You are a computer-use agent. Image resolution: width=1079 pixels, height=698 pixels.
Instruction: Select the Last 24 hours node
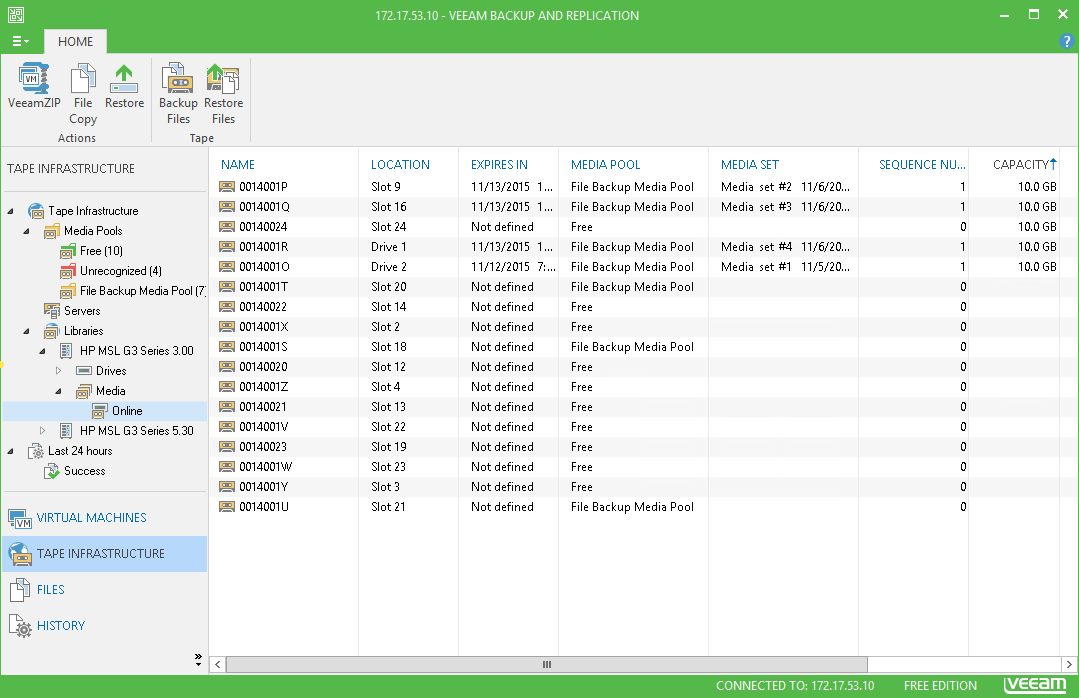80,450
